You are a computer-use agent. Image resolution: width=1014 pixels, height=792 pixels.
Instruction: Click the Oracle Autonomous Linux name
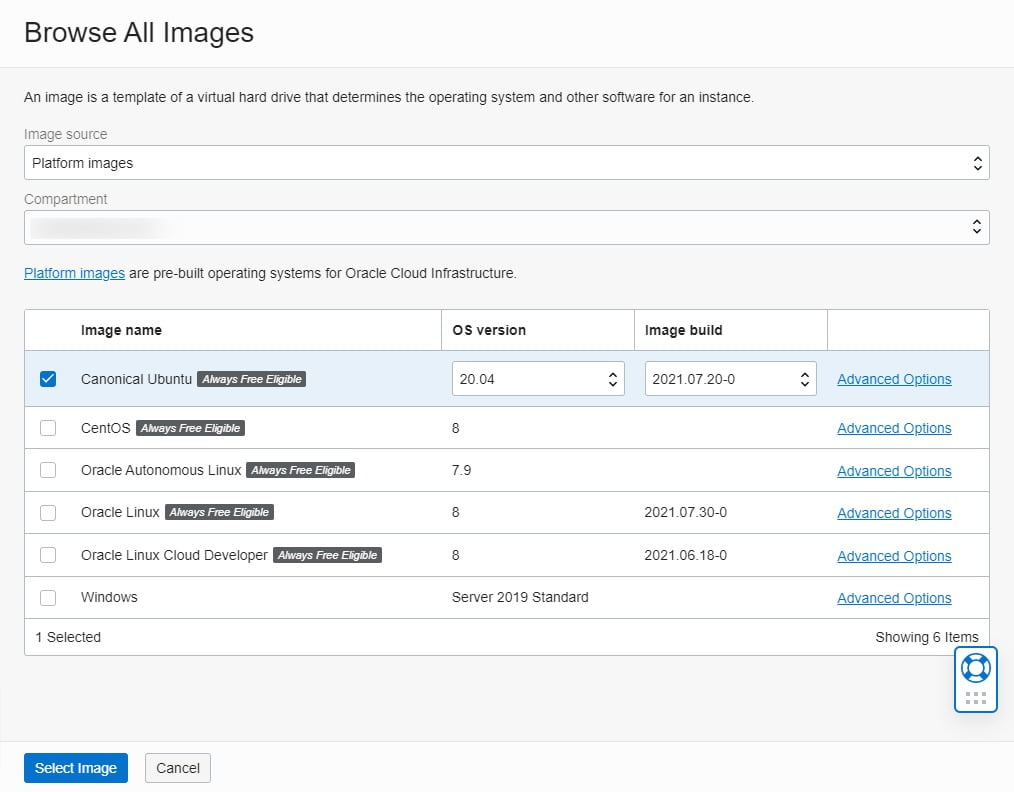(161, 470)
